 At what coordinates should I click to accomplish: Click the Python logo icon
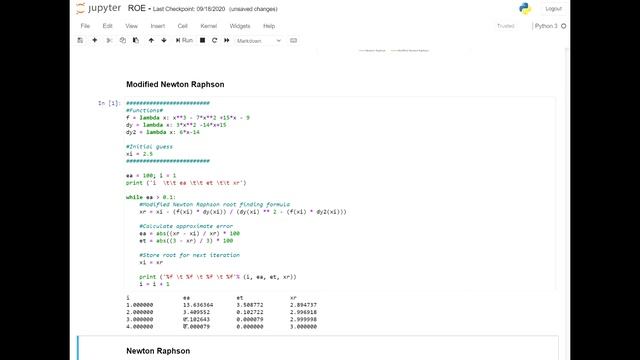click(525, 9)
